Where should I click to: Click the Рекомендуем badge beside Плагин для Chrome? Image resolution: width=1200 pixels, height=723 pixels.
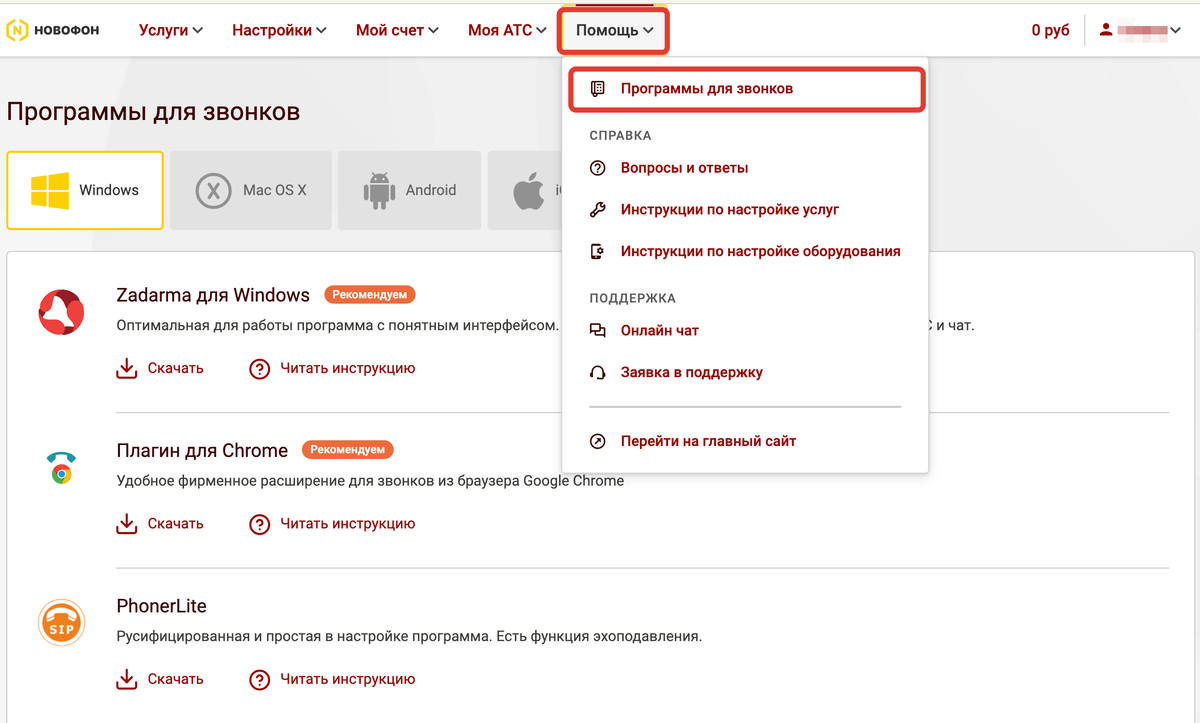(348, 450)
